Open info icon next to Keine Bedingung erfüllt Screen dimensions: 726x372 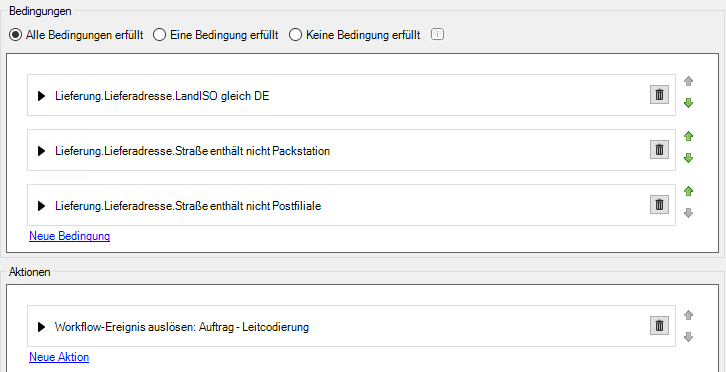(x=438, y=35)
